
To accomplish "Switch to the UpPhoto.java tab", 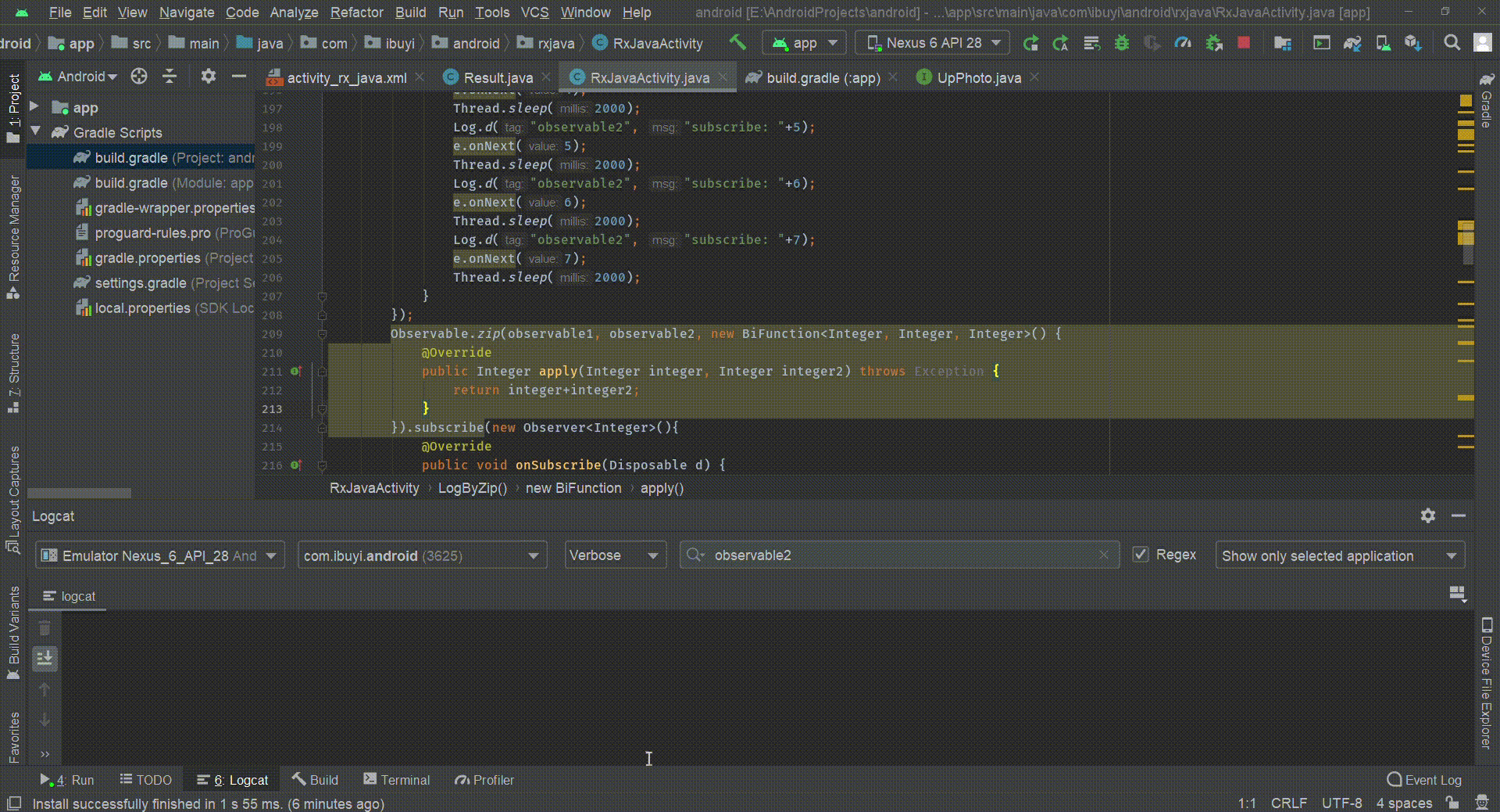I will tap(978, 77).
